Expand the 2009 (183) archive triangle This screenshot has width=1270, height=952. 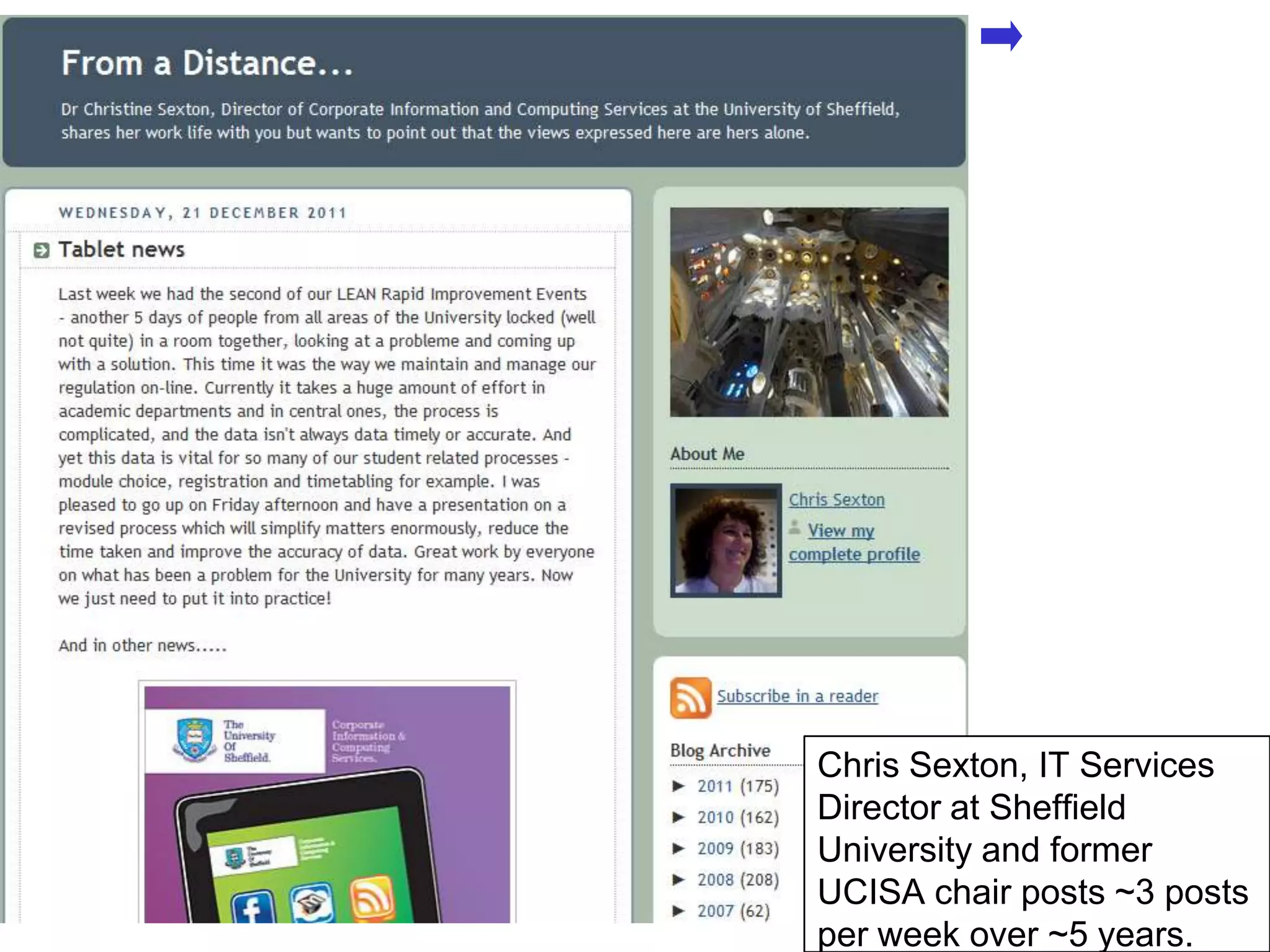(678, 848)
